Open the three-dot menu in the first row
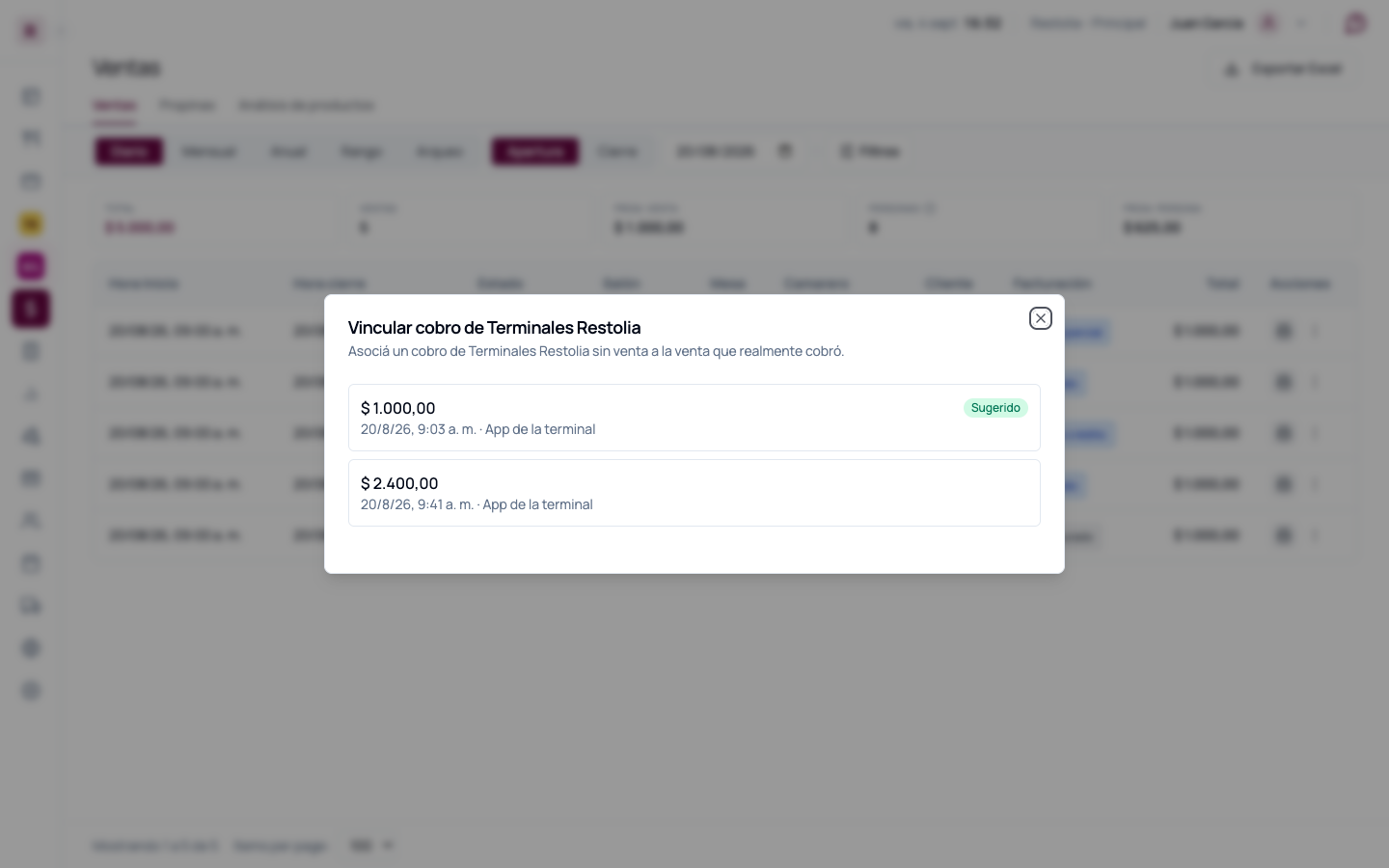The height and width of the screenshot is (868, 1389). point(1315,331)
